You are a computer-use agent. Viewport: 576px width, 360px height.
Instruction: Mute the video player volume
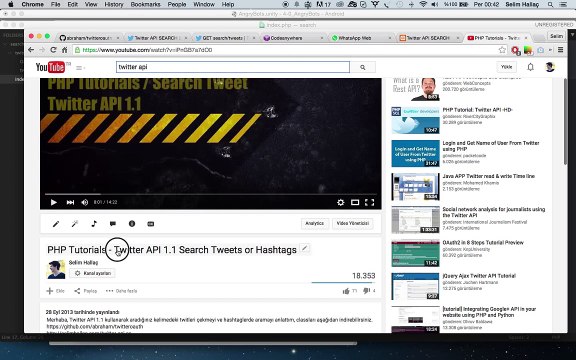(x=85, y=202)
